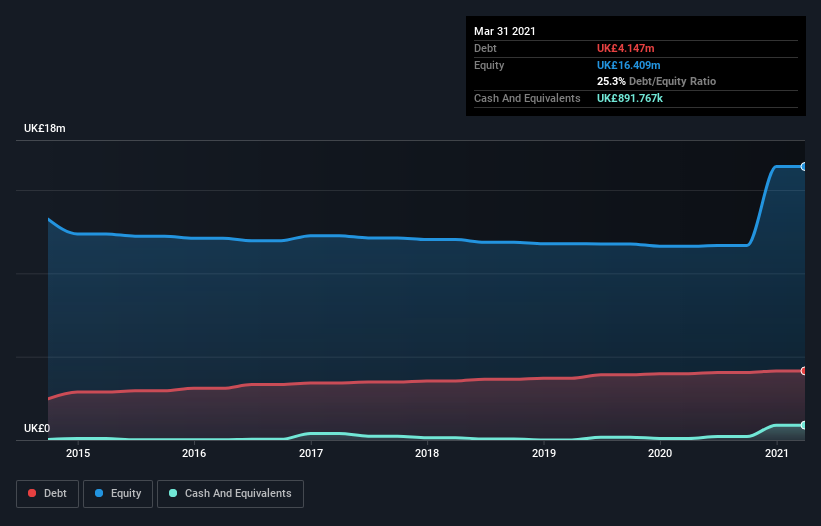The image size is (821, 526).
Task: Click the 2019 x-axis label
Action: (x=544, y=453)
